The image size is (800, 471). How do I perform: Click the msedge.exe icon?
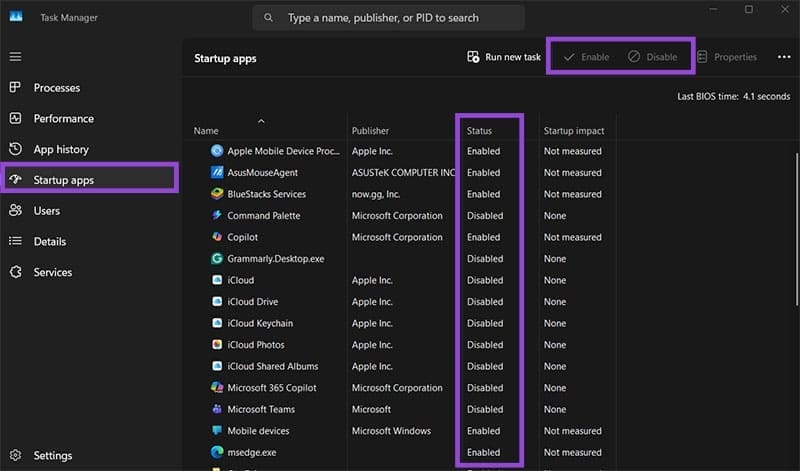pos(217,452)
